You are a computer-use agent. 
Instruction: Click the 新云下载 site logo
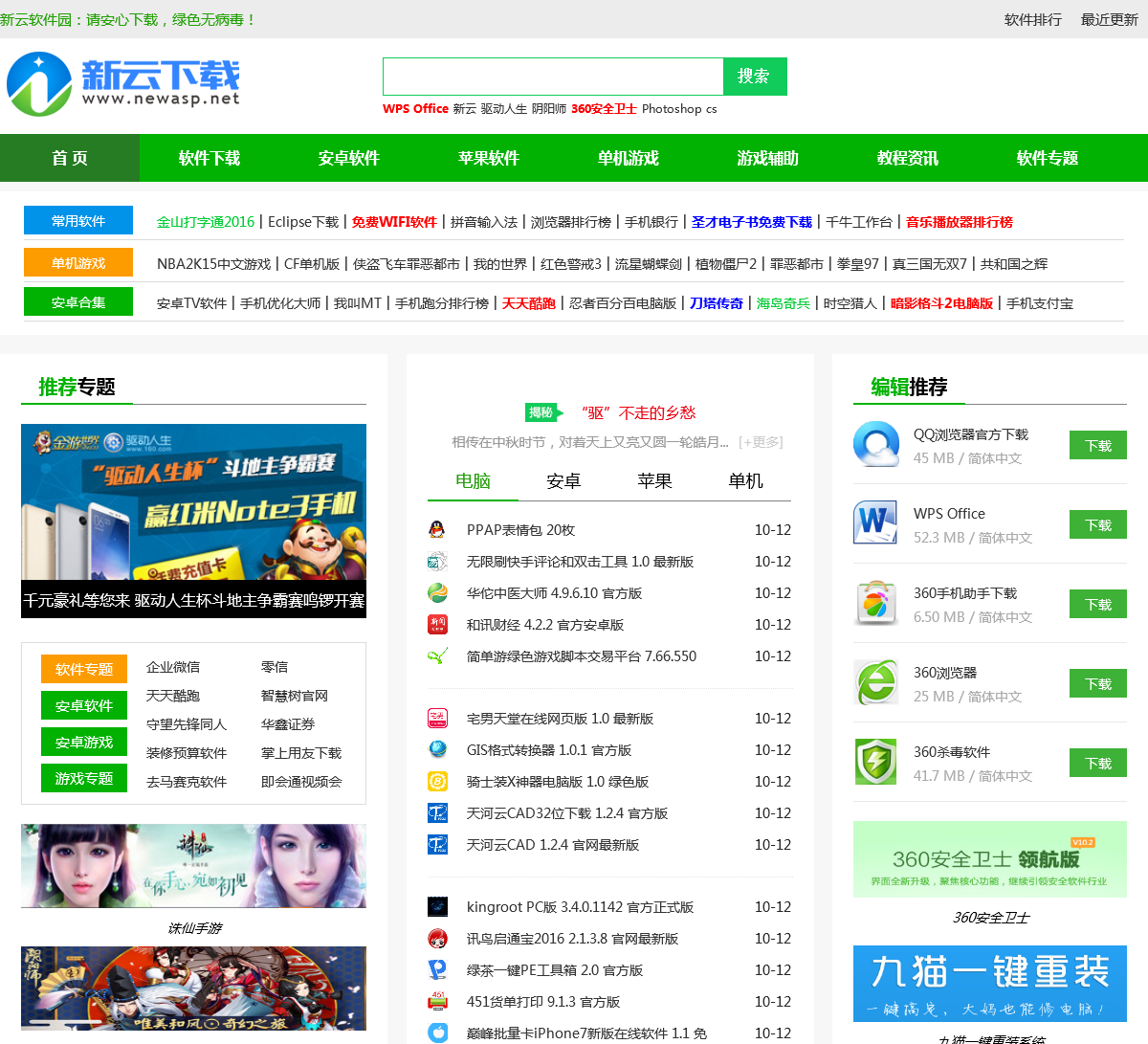pos(123,84)
